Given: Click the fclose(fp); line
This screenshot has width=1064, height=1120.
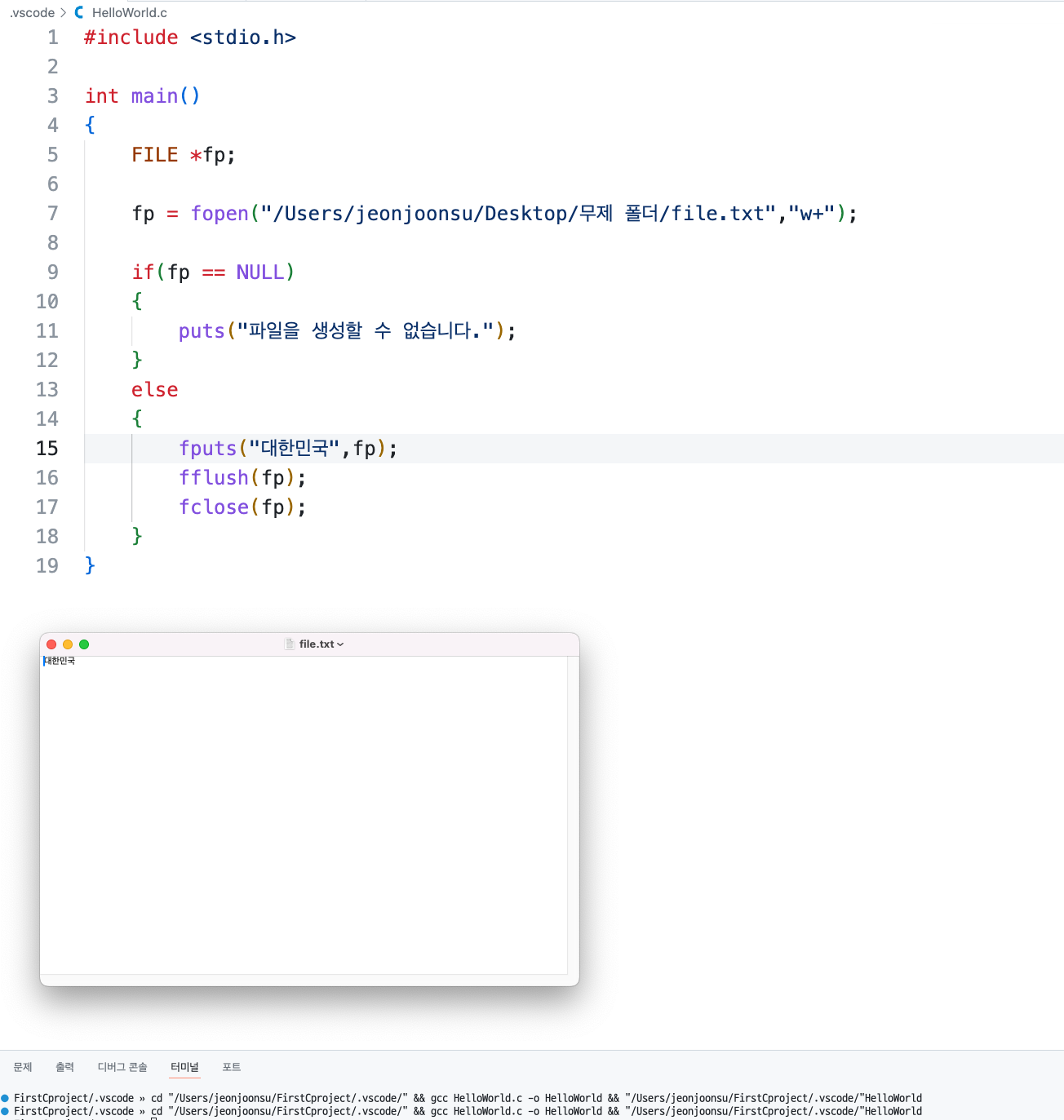Looking at the screenshot, I should pos(242,507).
